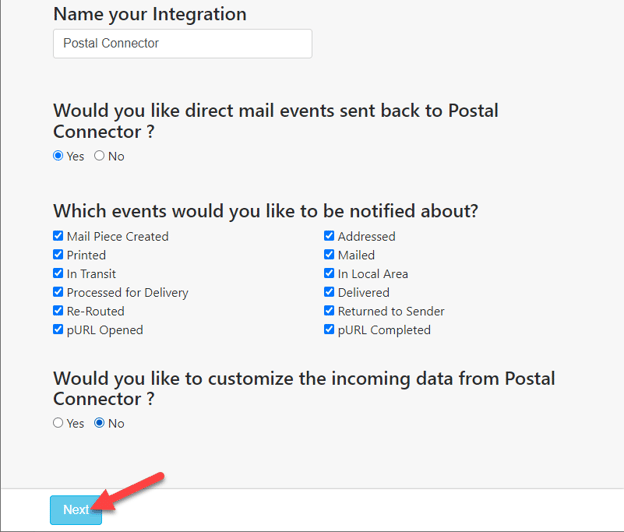Disable Processed for Delivery notification
This screenshot has height=532, width=624.
pos(58,292)
